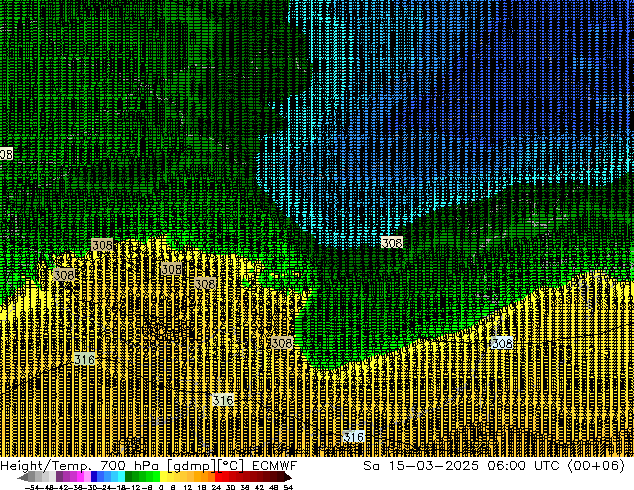This screenshot has height=490, width=634.
Task: Click the gray left arrow end of the color scale
Action: pyautogui.click(x=23, y=477)
